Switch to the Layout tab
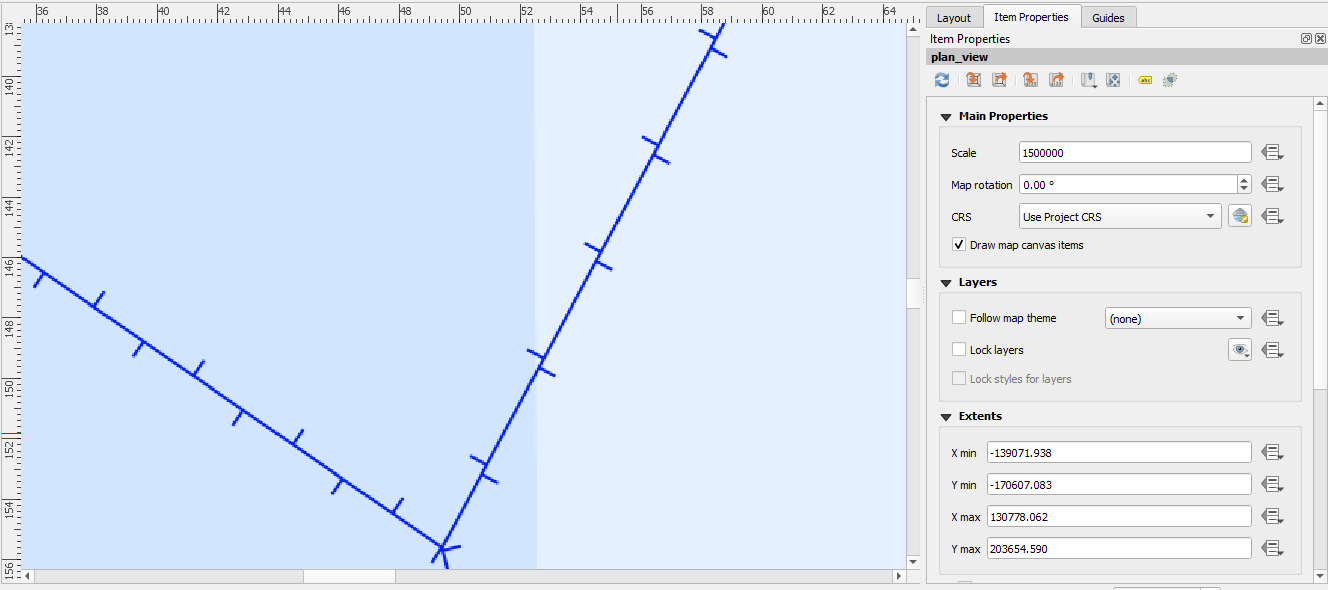The height and width of the screenshot is (590, 1328). point(953,17)
